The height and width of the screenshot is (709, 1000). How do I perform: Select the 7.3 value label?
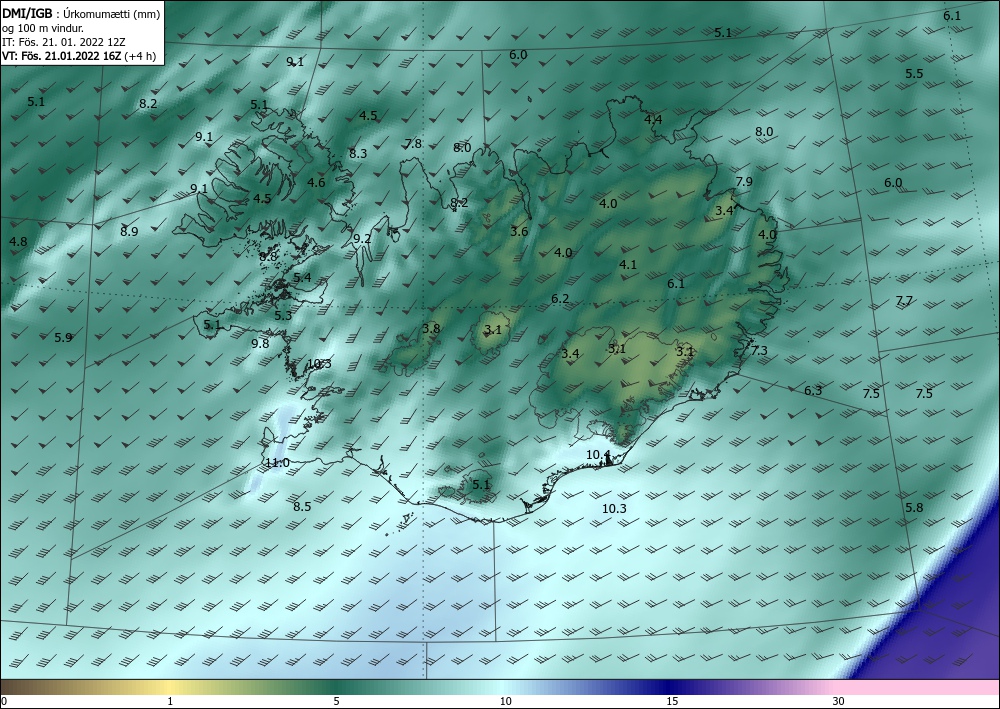[759, 351]
